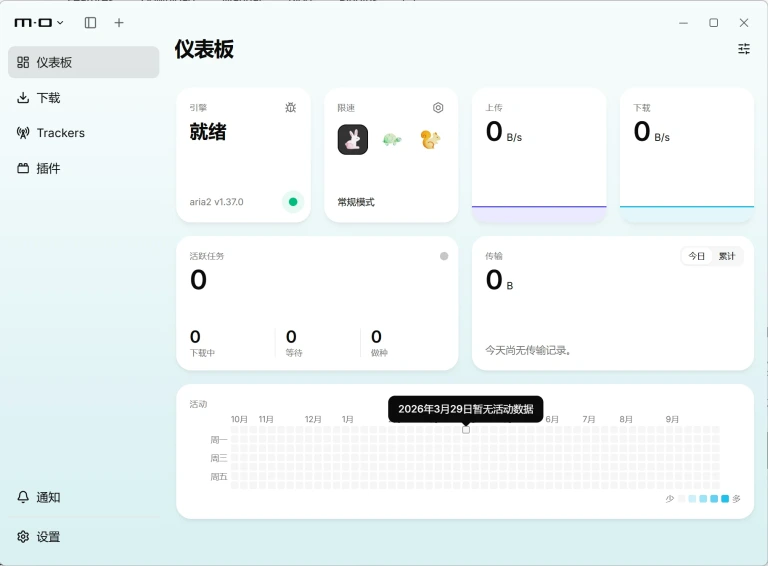
Task: Open dashboard customize sliders icon
Action: 744,48
